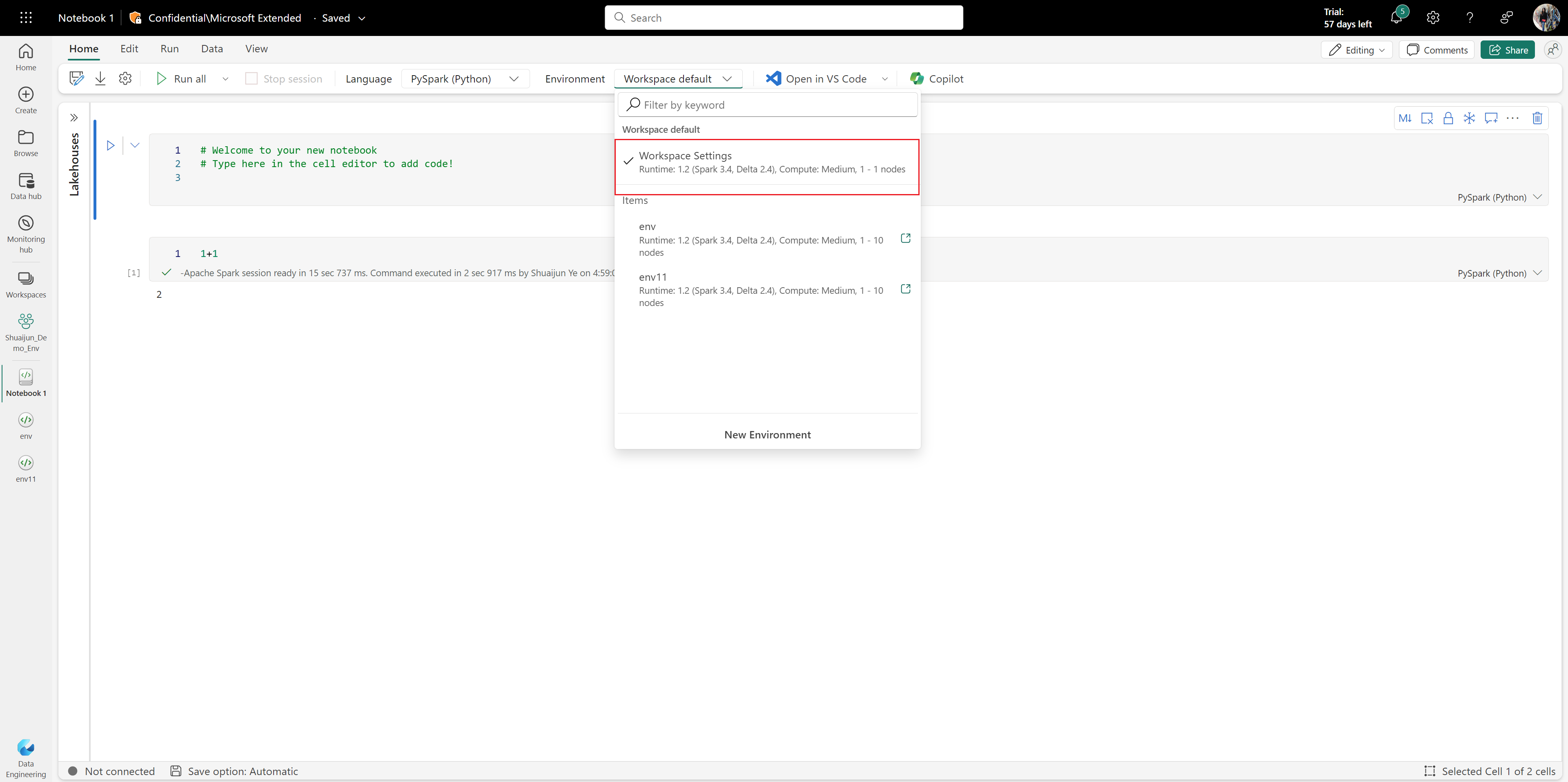This screenshot has width=1568, height=782.
Task: Click the Run menu in ribbon
Action: (x=169, y=48)
